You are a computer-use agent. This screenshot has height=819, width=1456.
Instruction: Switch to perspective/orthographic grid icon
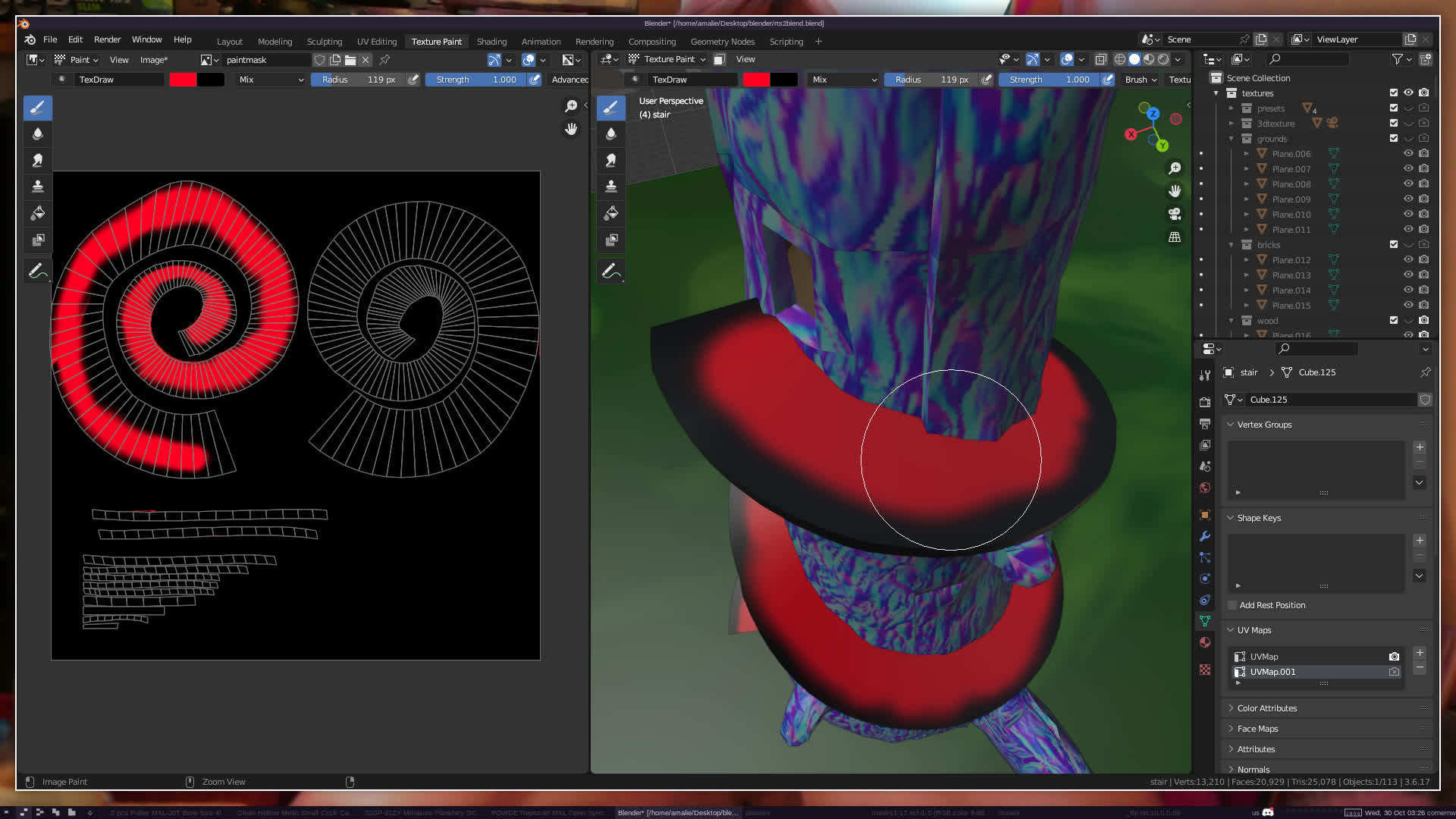pyautogui.click(x=1175, y=237)
